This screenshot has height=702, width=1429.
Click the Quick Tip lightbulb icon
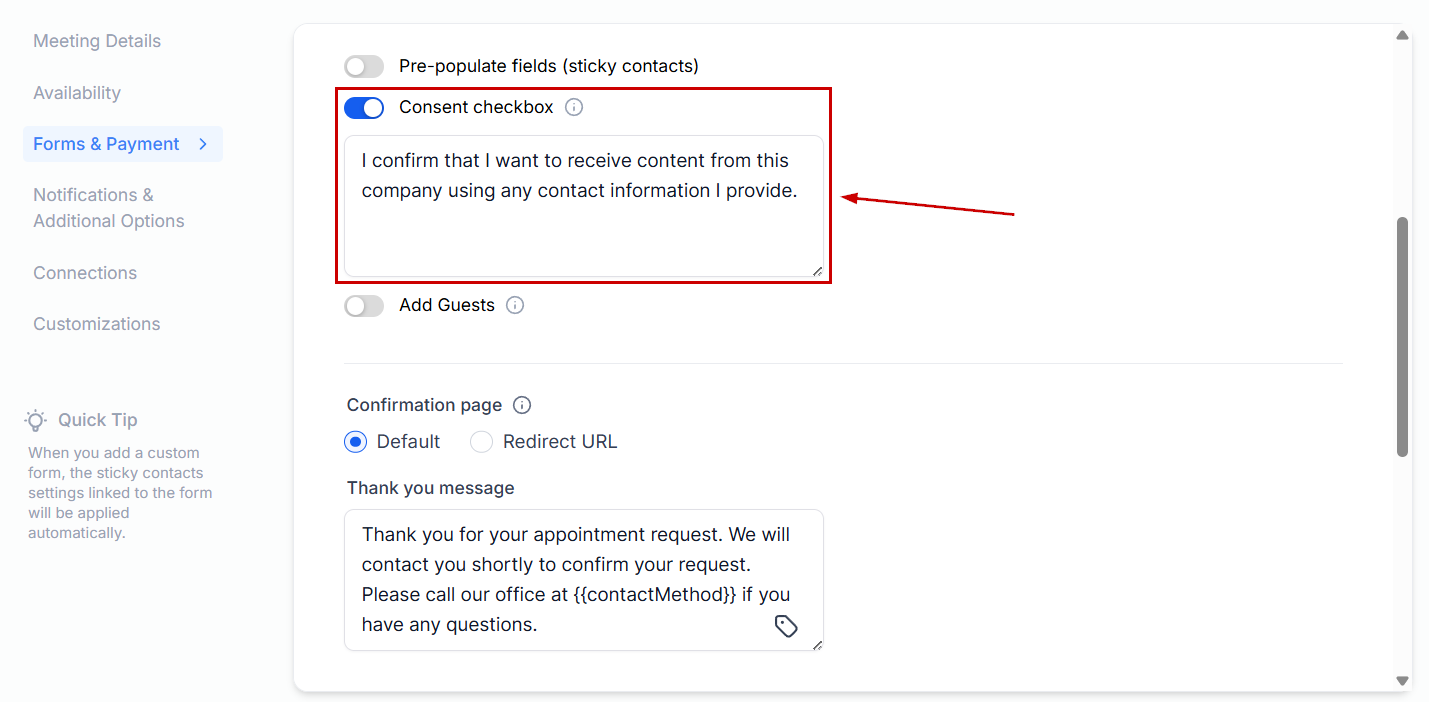click(36, 420)
